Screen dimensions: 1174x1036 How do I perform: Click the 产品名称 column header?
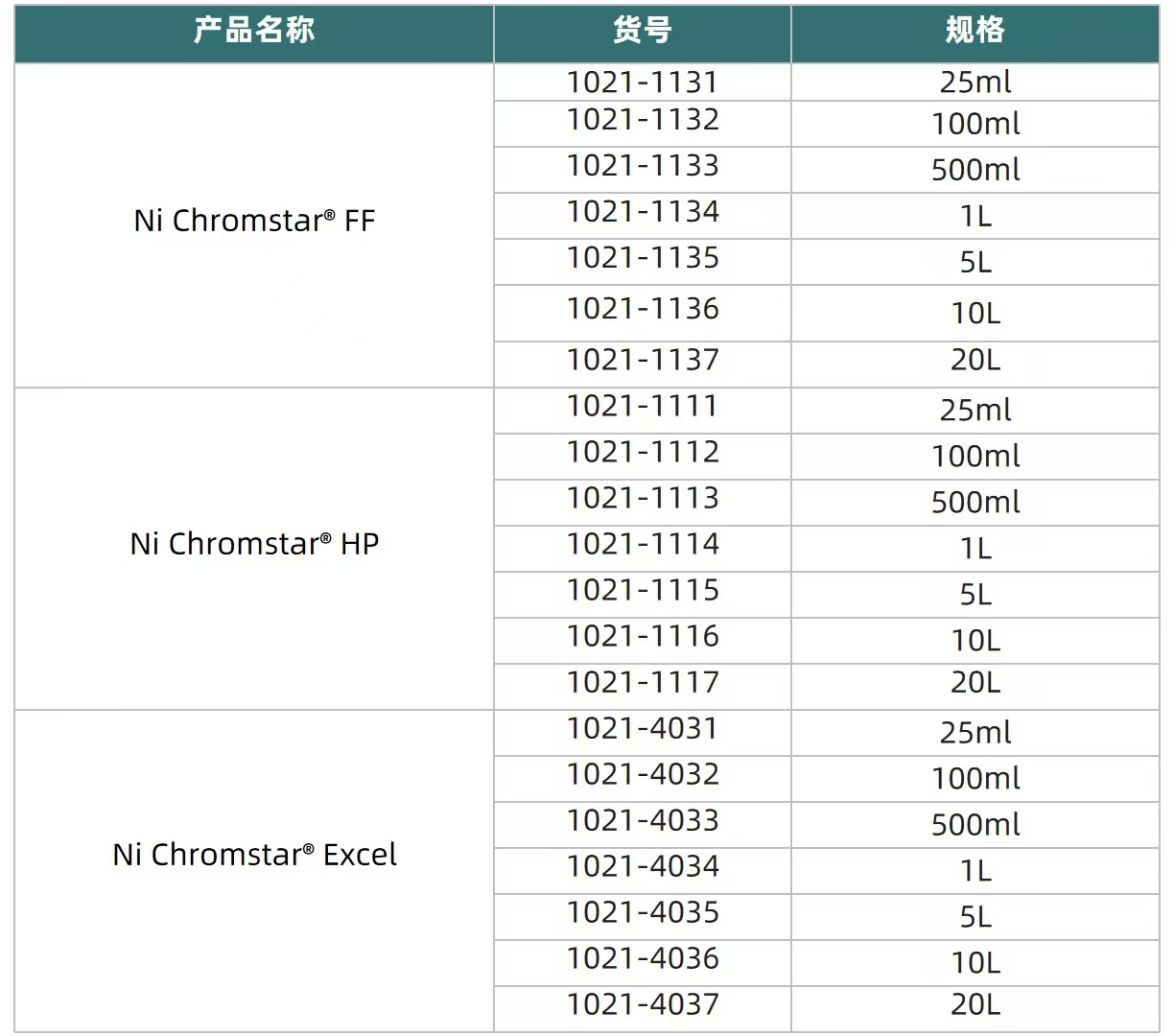(x=254, y=32)
